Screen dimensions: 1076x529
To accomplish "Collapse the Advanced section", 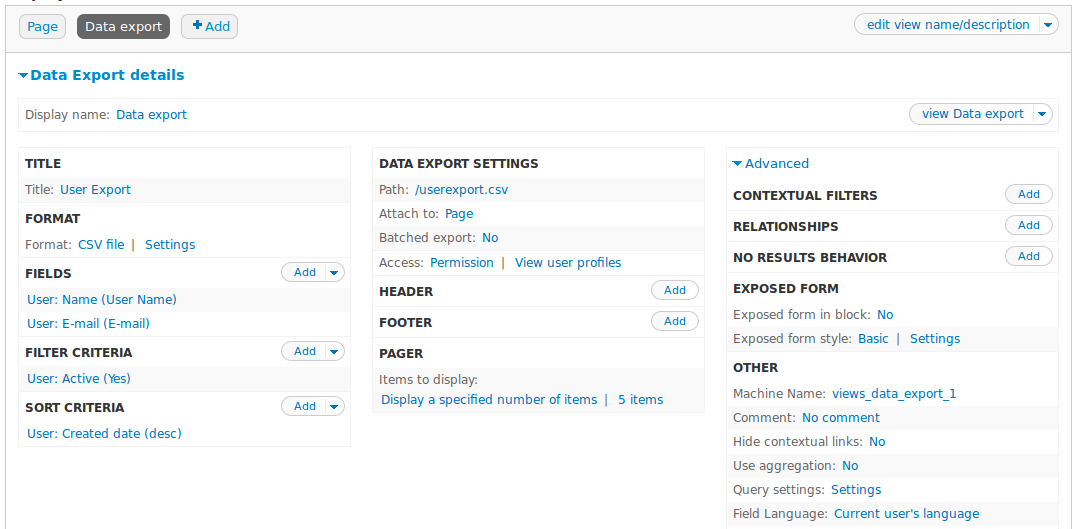I will 770,163.
